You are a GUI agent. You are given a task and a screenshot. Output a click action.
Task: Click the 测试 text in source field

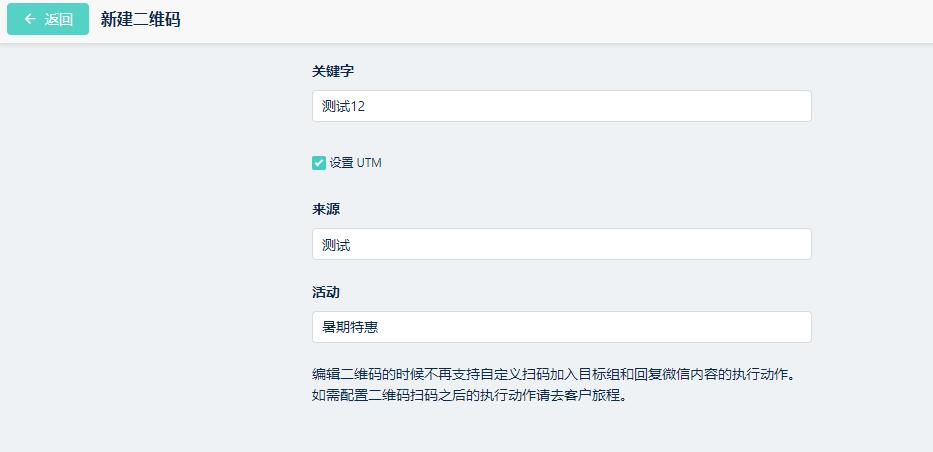(336, 244)
